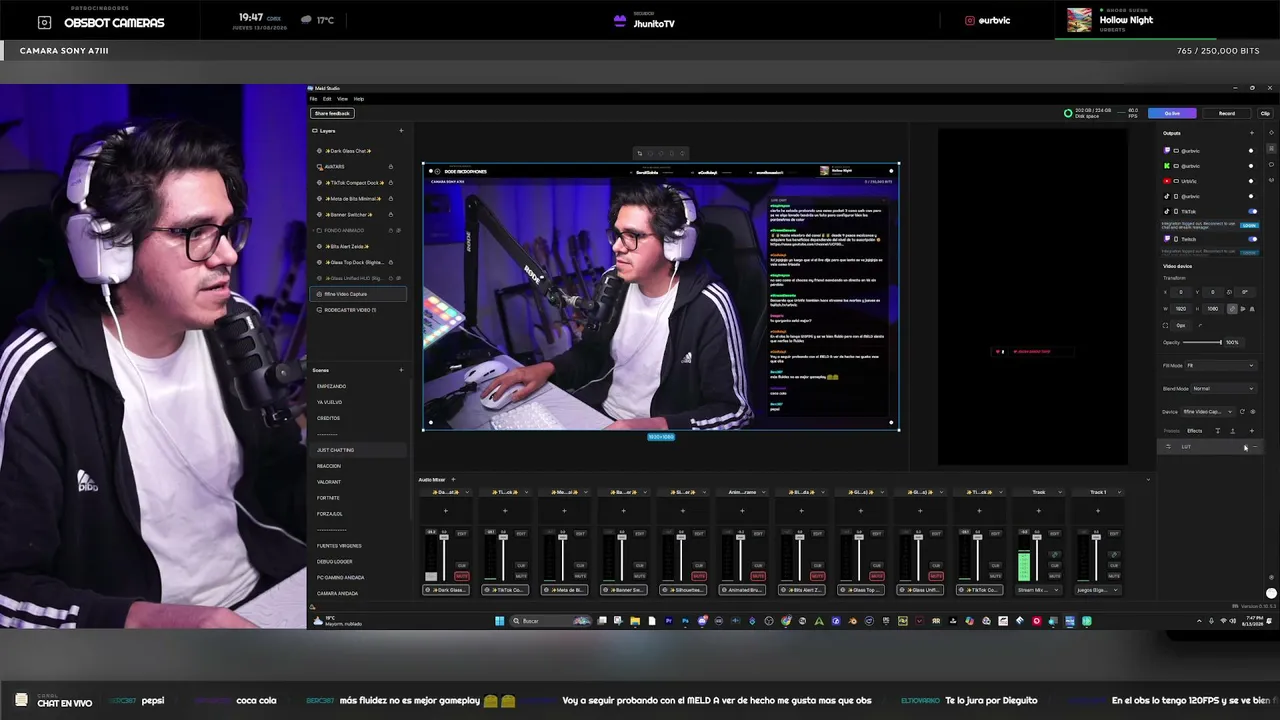Viewport: 1280px width, 720px height.
Task: Click the Clip button
Action: pyautogui.click(x=1265, y=114)
